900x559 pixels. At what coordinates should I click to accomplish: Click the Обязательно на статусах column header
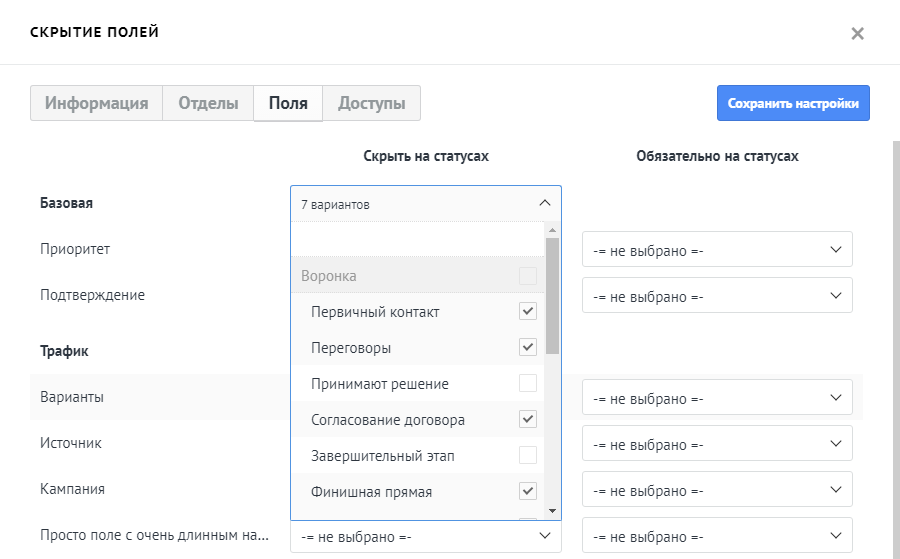point(717,156)
